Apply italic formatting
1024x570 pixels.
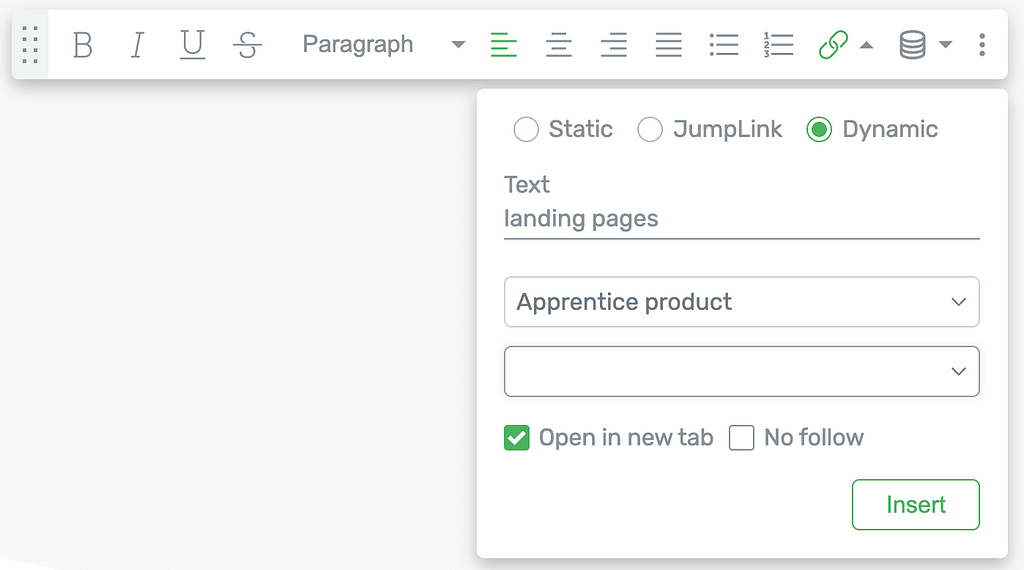(137, 45)
